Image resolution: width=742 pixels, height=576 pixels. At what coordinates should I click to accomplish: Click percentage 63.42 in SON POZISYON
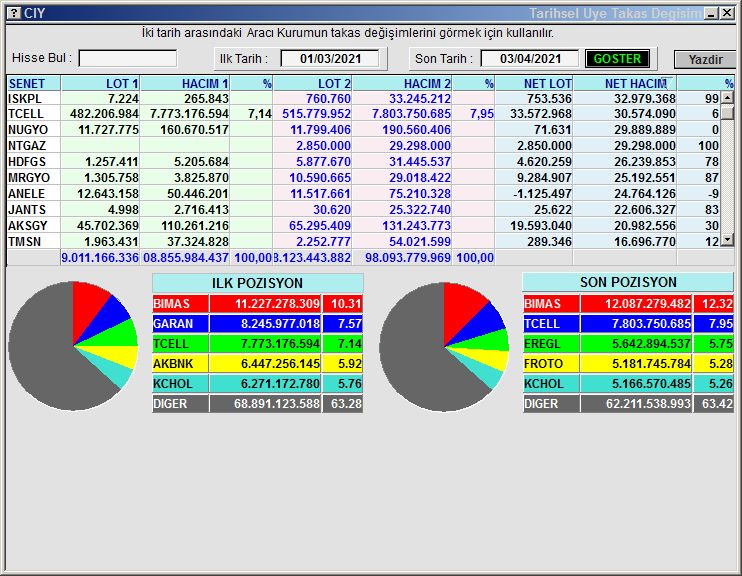(717, 404)
